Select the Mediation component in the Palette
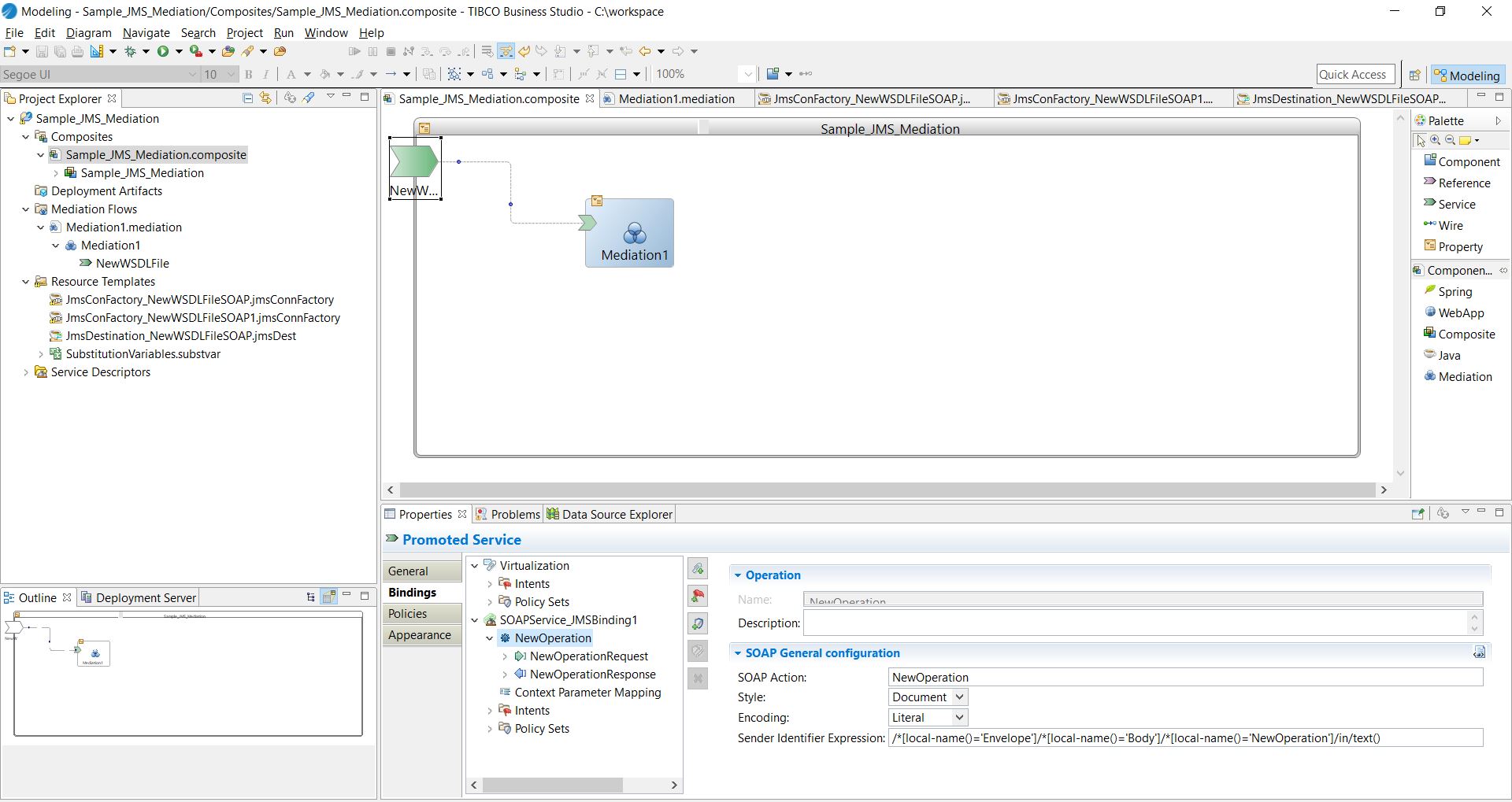The height and width of the screenshot is (802, 1512). click(1464, 377)
